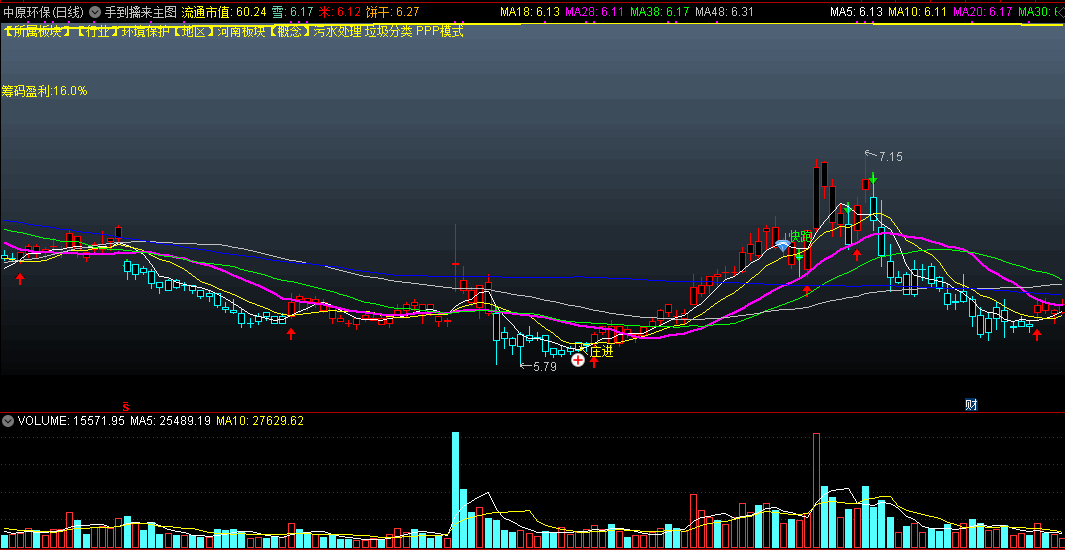
Task: Click the MA28: 6.11 legend
Action: pyautogui.click(x=594, y=12)
